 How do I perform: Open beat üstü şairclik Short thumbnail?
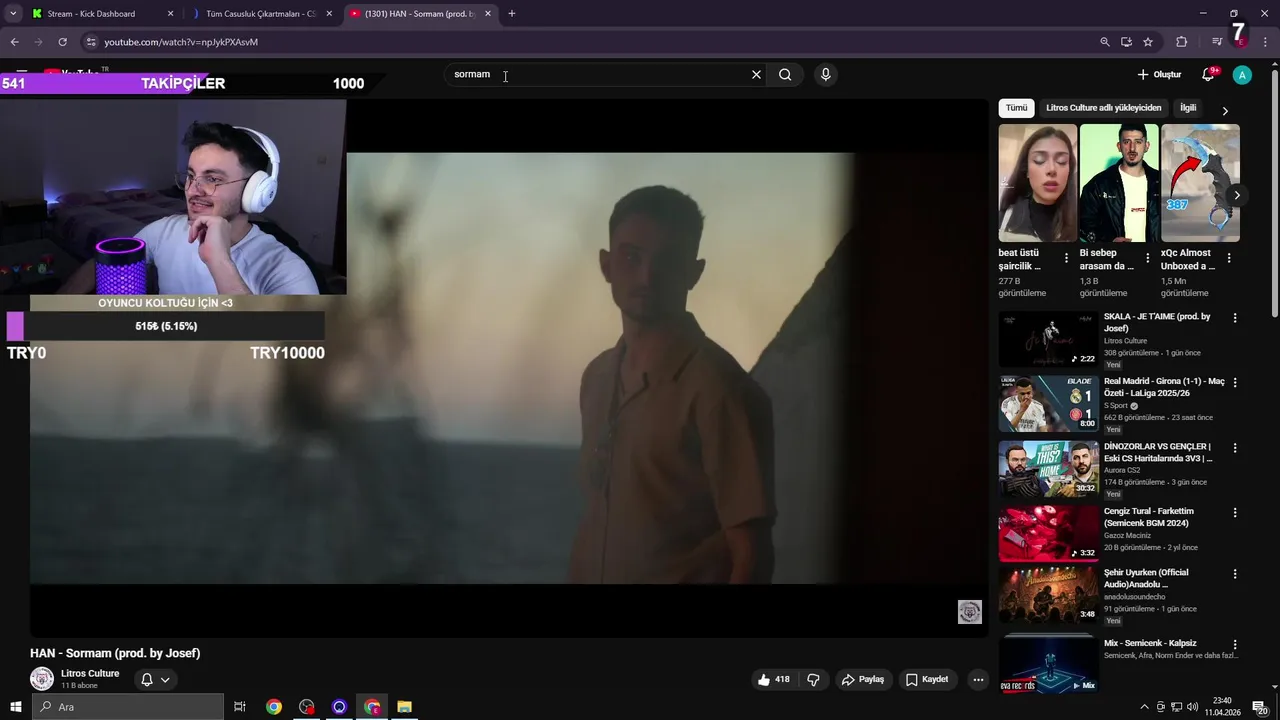(x=1038, y=183)
